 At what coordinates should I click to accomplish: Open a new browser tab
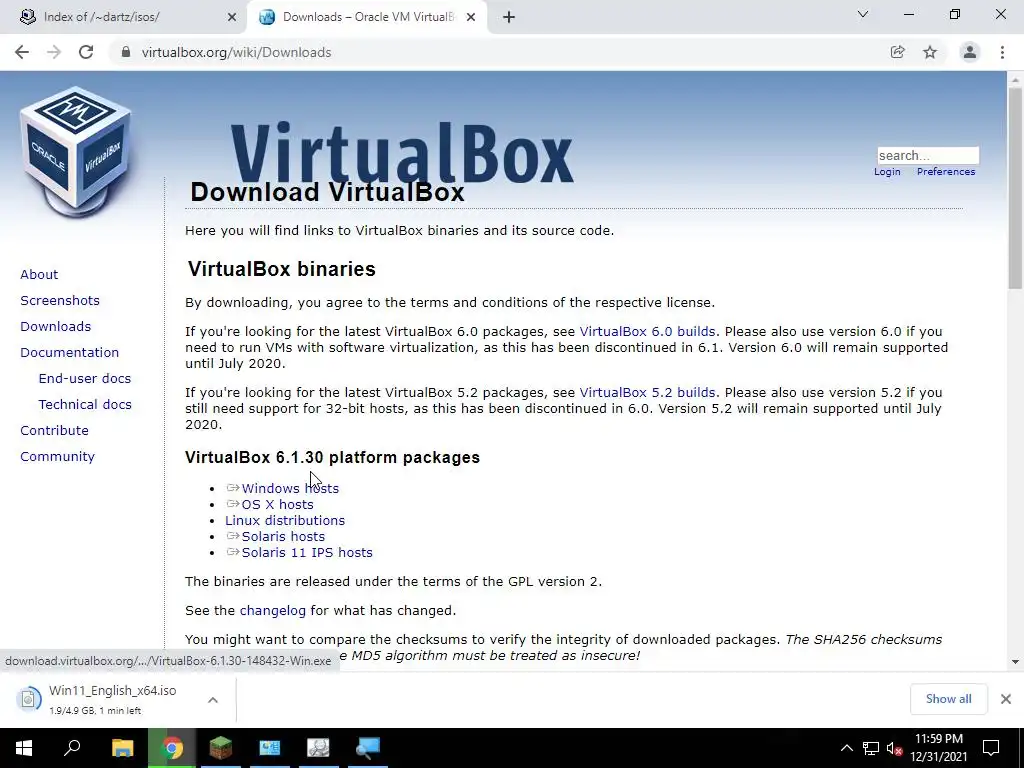(509, 18)
